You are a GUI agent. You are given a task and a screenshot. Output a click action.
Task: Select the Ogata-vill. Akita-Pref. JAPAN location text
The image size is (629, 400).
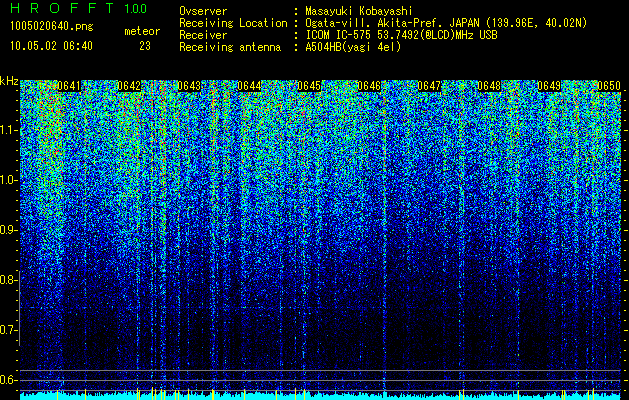446,23
